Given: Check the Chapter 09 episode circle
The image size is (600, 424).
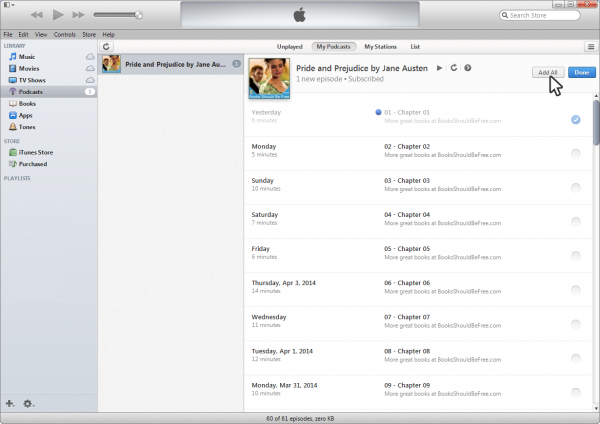Looking at the screenshot, I should [576, 393].
